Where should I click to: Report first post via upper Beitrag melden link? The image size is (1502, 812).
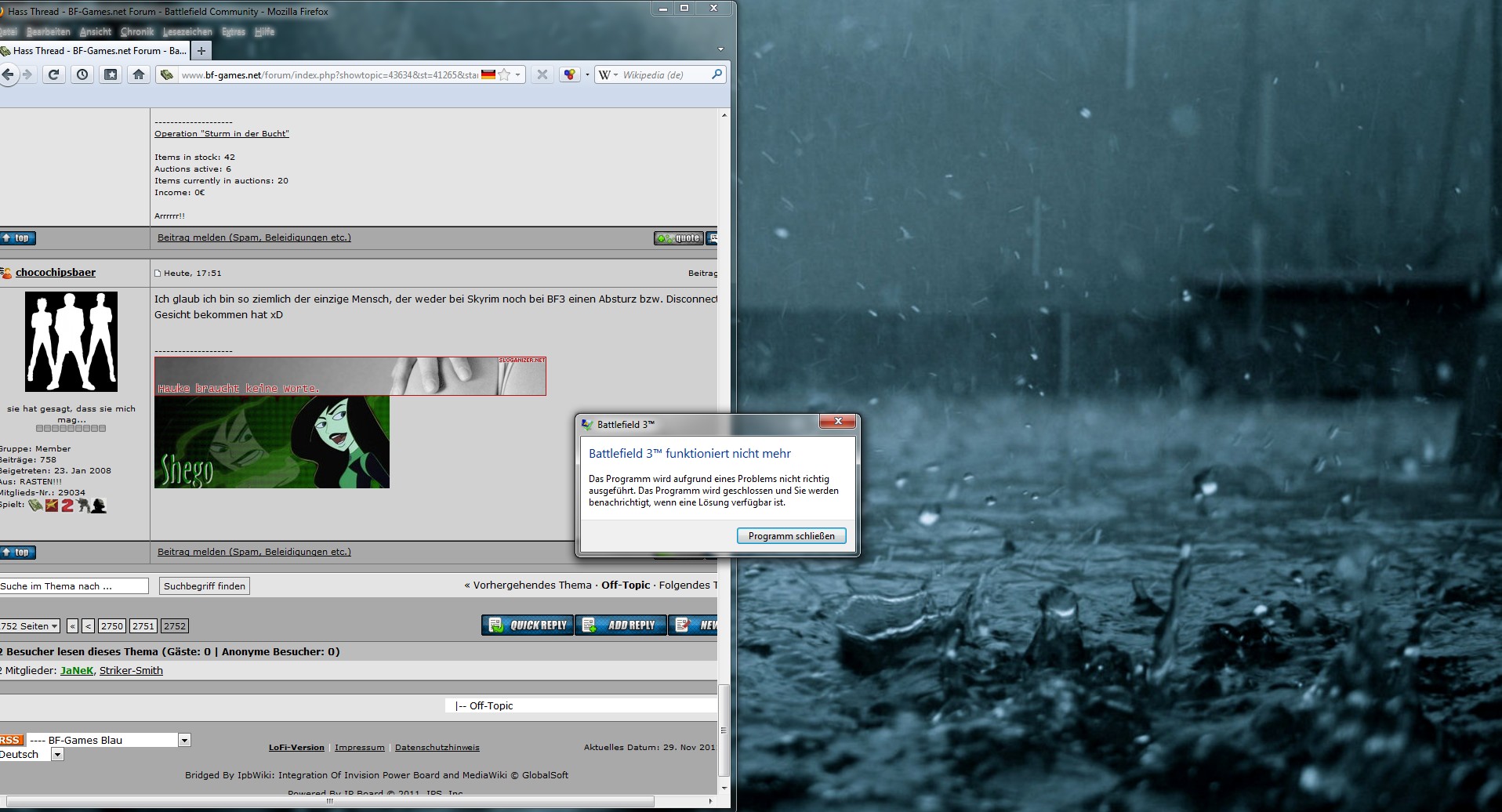(x=254, y=237)
